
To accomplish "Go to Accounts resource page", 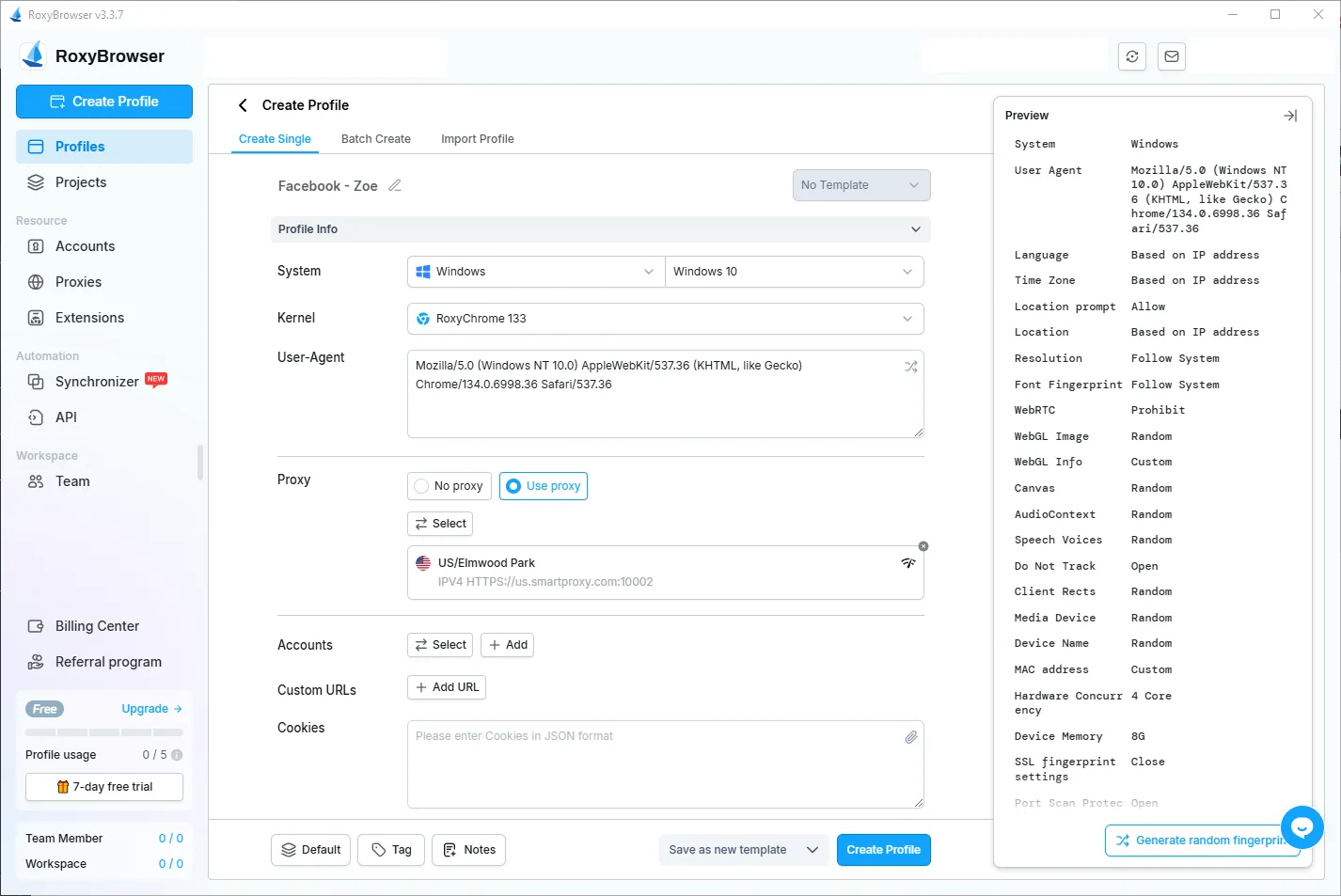I will 104,246.
